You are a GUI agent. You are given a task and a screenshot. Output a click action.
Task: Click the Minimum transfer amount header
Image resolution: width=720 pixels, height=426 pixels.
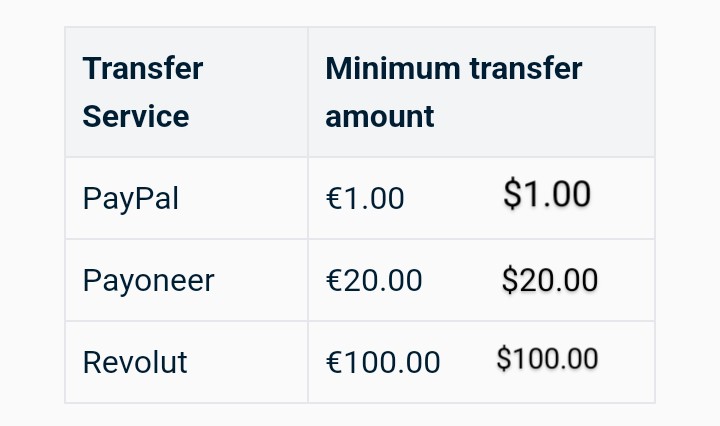tap(481, 92)
